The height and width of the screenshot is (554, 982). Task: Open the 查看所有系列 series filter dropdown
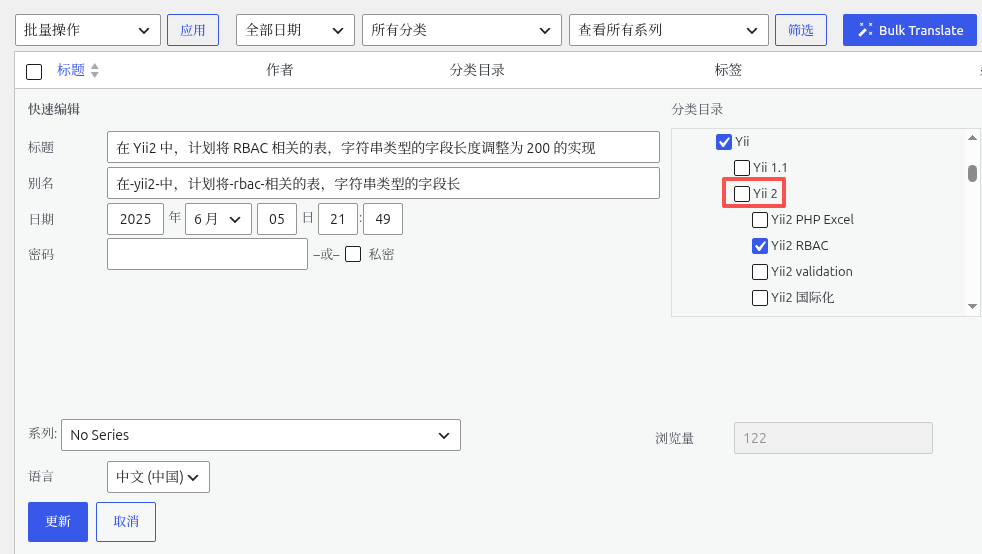(x=669, y=30)
